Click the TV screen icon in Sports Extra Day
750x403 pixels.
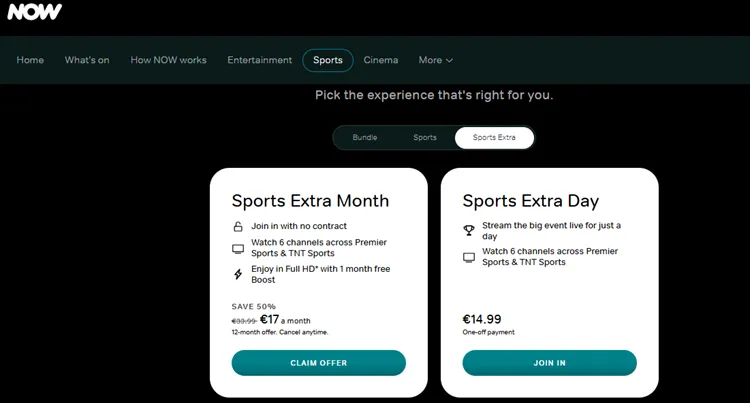point(469,257)
